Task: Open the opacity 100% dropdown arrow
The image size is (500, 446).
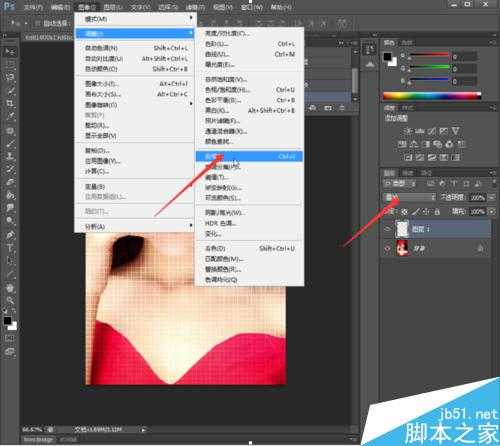Action: [x=492, y=197]
